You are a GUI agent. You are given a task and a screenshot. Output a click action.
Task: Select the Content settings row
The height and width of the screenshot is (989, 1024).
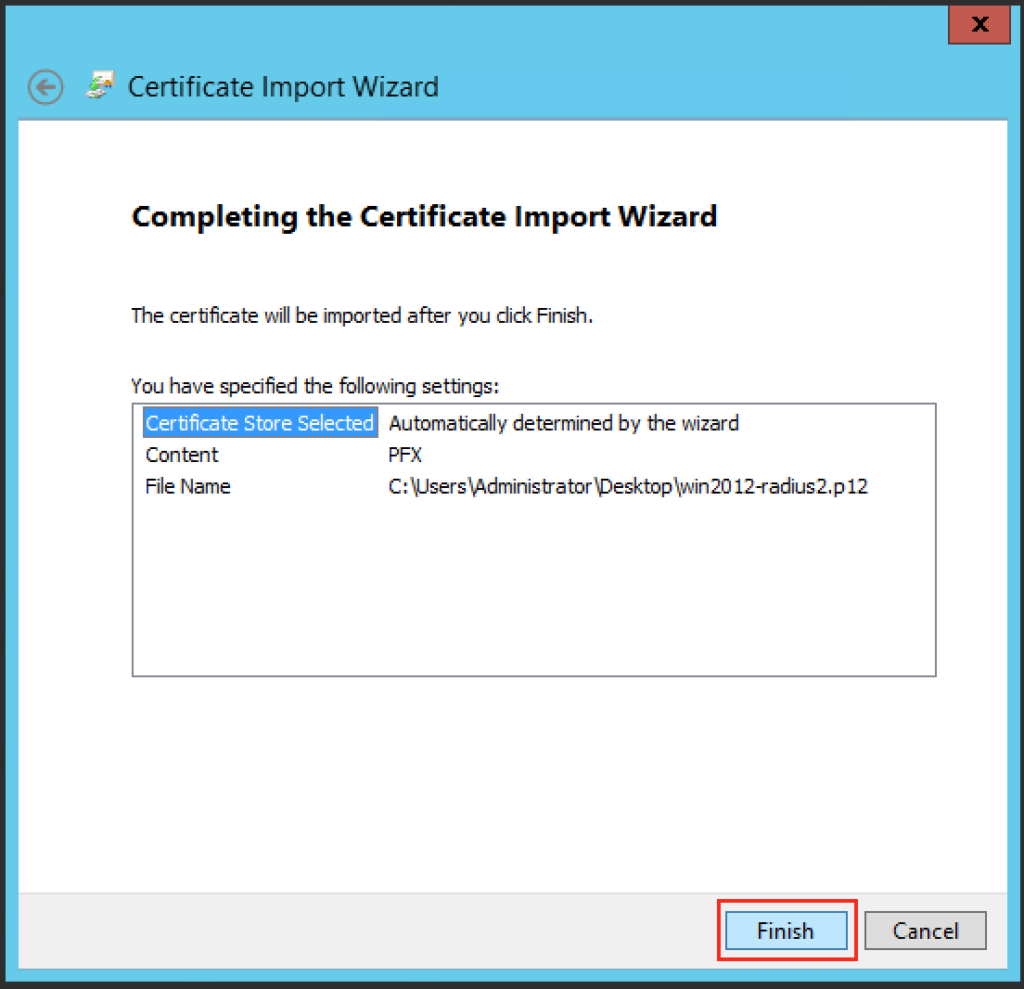[181, 454]
